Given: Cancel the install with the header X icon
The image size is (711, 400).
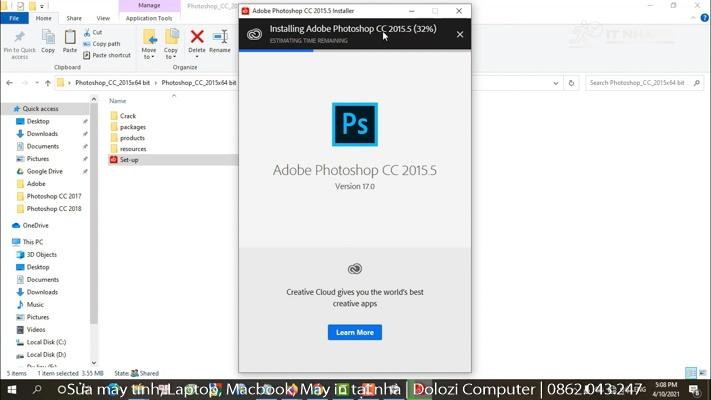Looking at the screenshot, I should pos(460,34).
